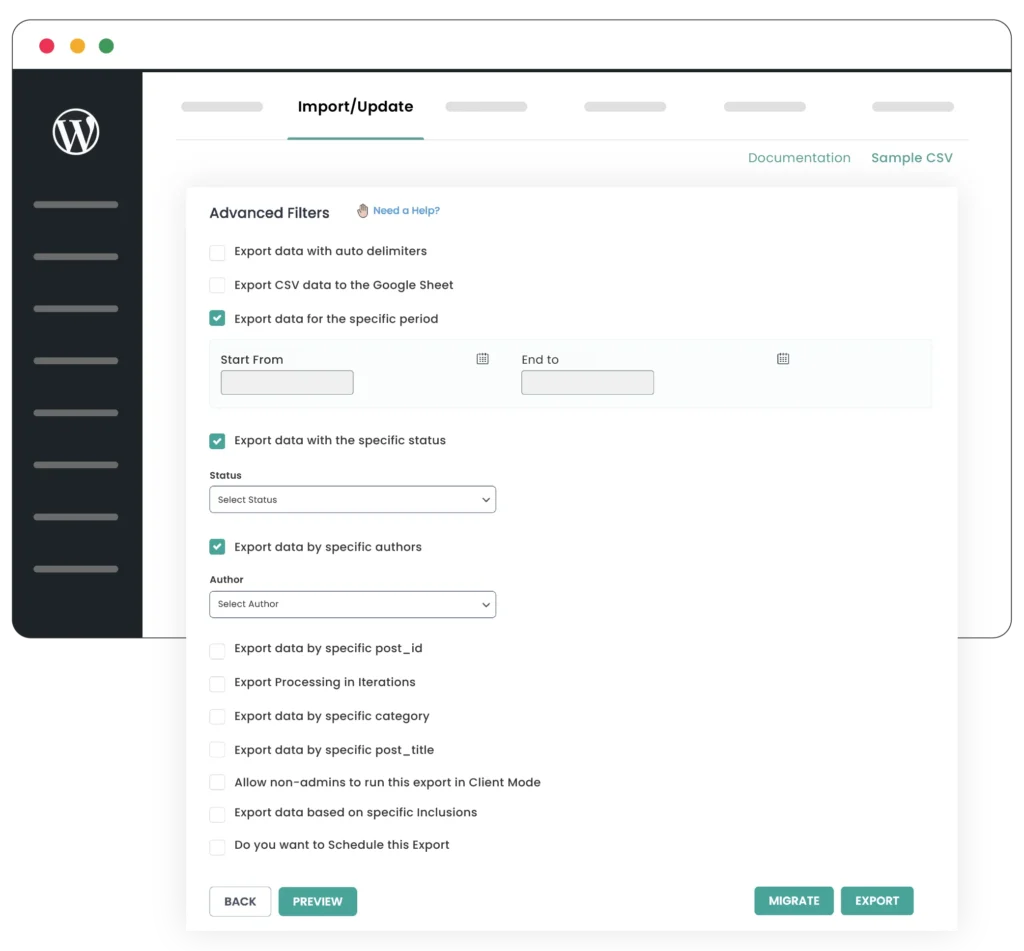
Task: Disable Export data with the specific status
Action: 217,441
